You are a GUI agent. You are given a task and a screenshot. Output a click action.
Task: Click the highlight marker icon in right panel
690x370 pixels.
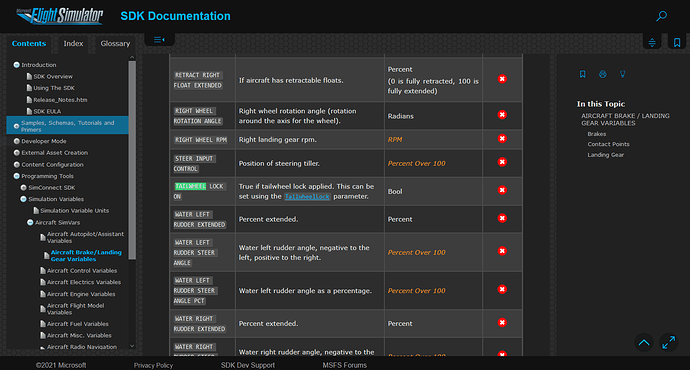click(622, 74)
